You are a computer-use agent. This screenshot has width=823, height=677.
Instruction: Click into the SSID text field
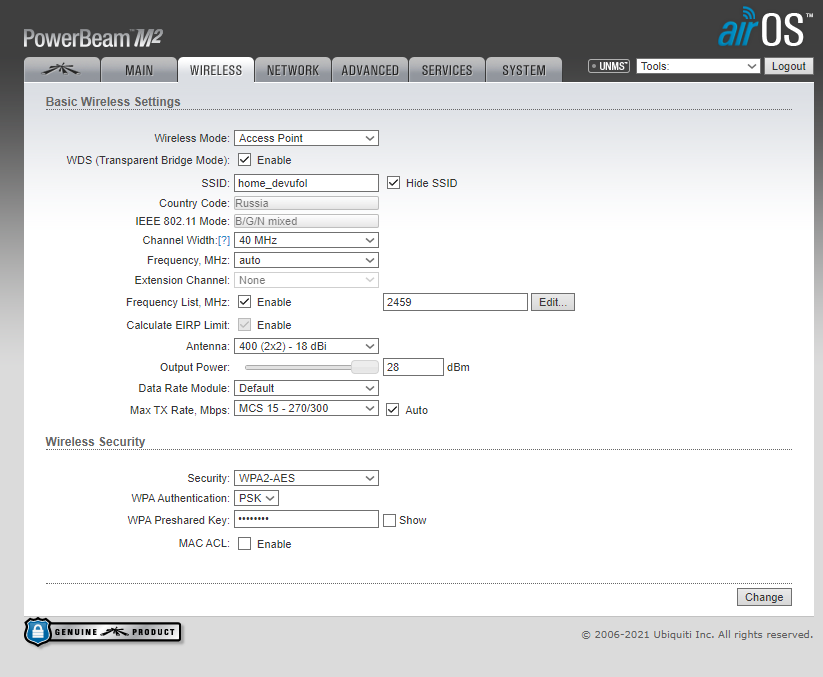[x=306, y=183]
